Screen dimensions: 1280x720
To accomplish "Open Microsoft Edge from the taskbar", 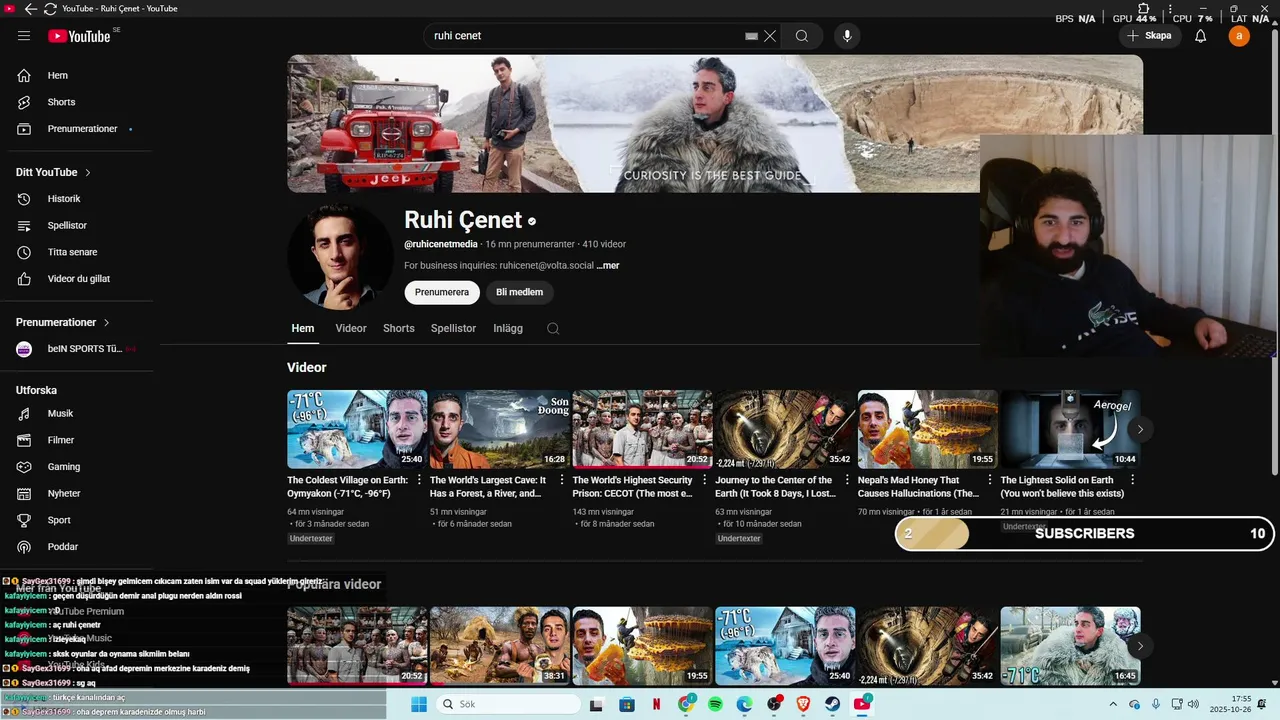I will pyautogui.click(x=745, y=705).
